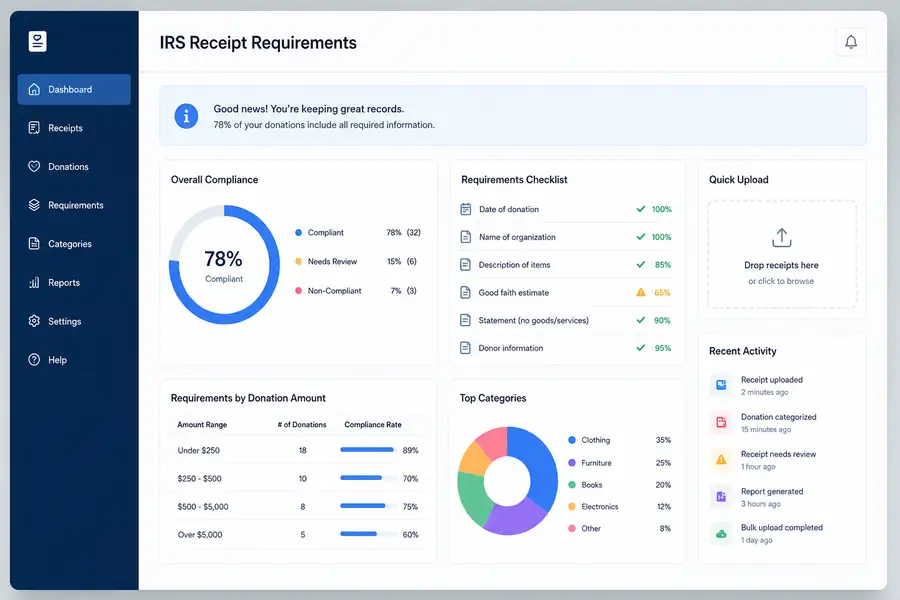The image size is (900, 600).
Task: Click the Donations heart icon
Action: (x=34, y=167)
